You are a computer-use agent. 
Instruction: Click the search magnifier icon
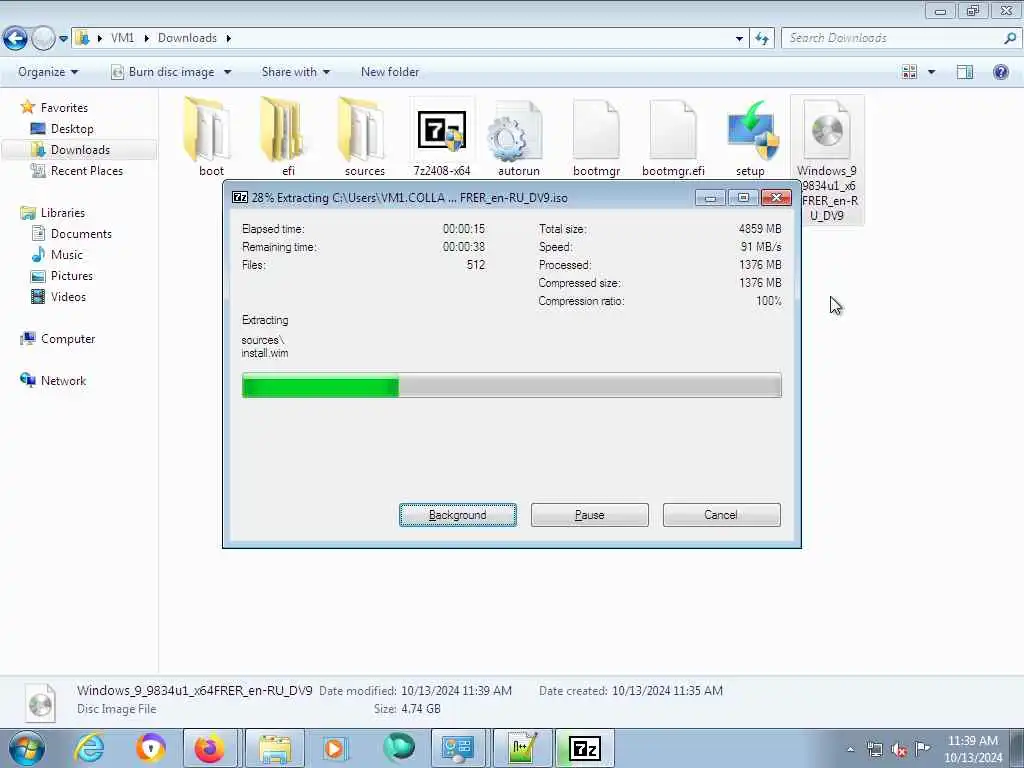coord(1010,38)
